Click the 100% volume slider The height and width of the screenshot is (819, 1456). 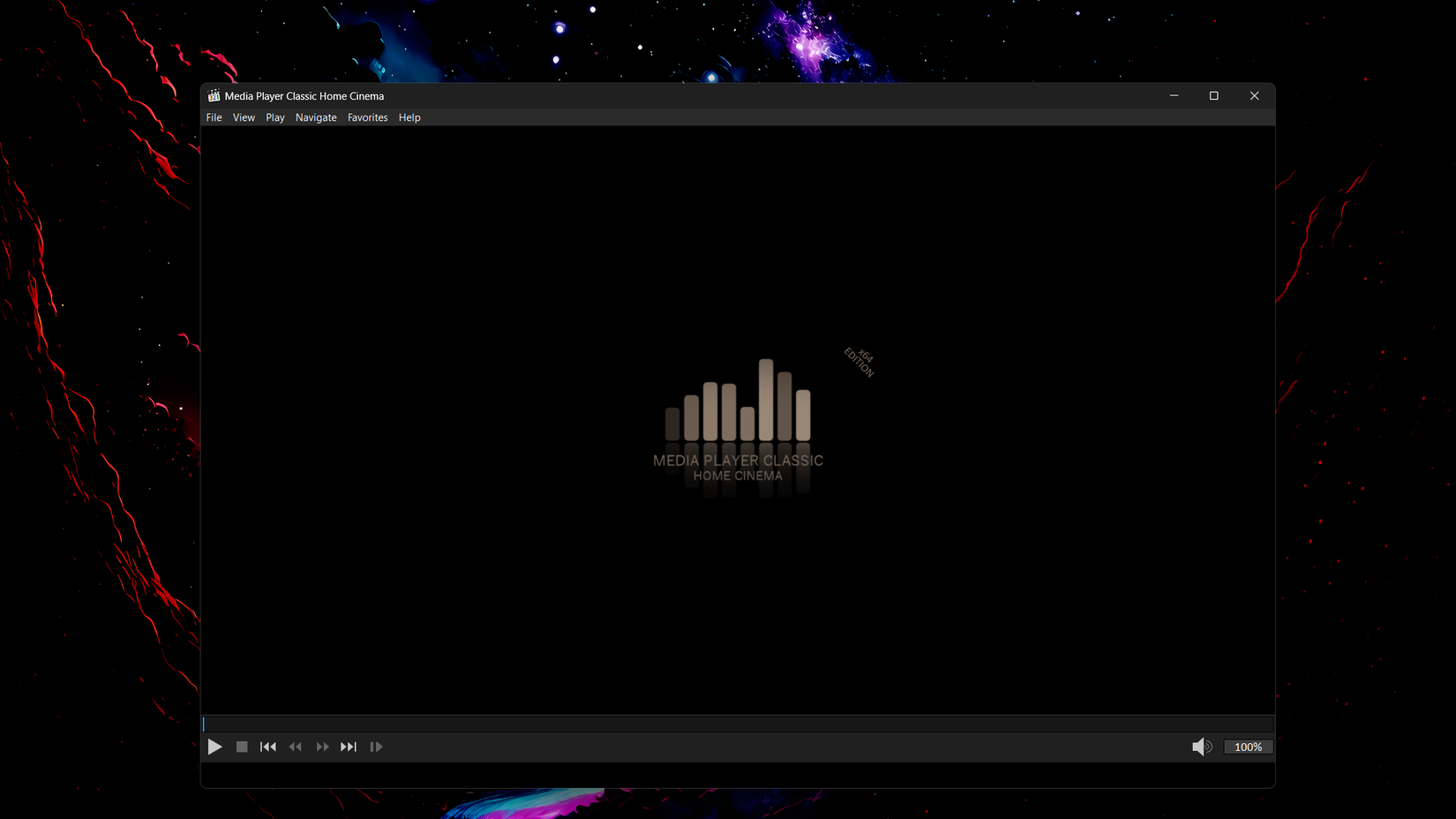(1248, 747)
